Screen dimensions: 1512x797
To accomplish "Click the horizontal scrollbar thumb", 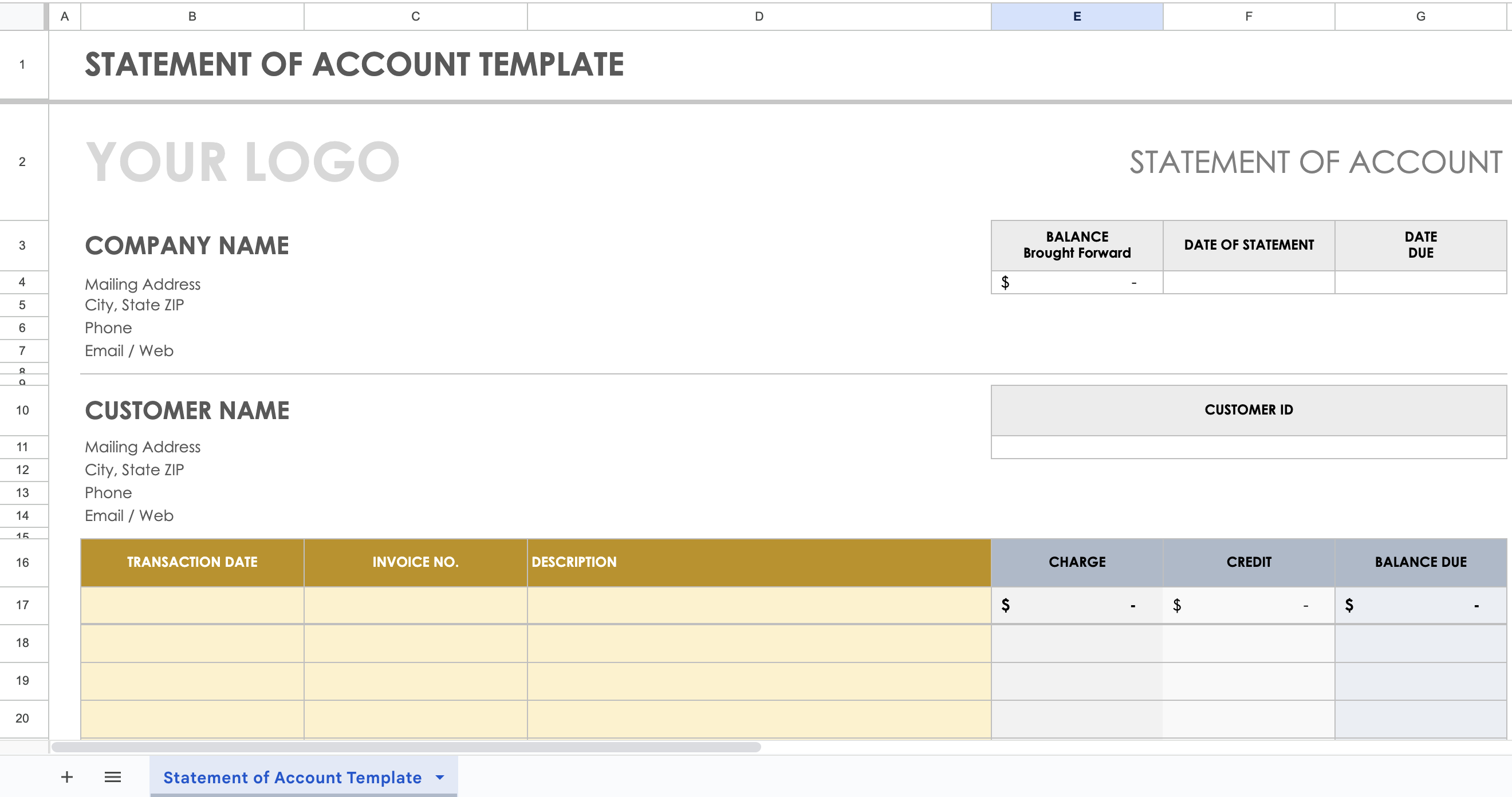I will click(406, 747).
